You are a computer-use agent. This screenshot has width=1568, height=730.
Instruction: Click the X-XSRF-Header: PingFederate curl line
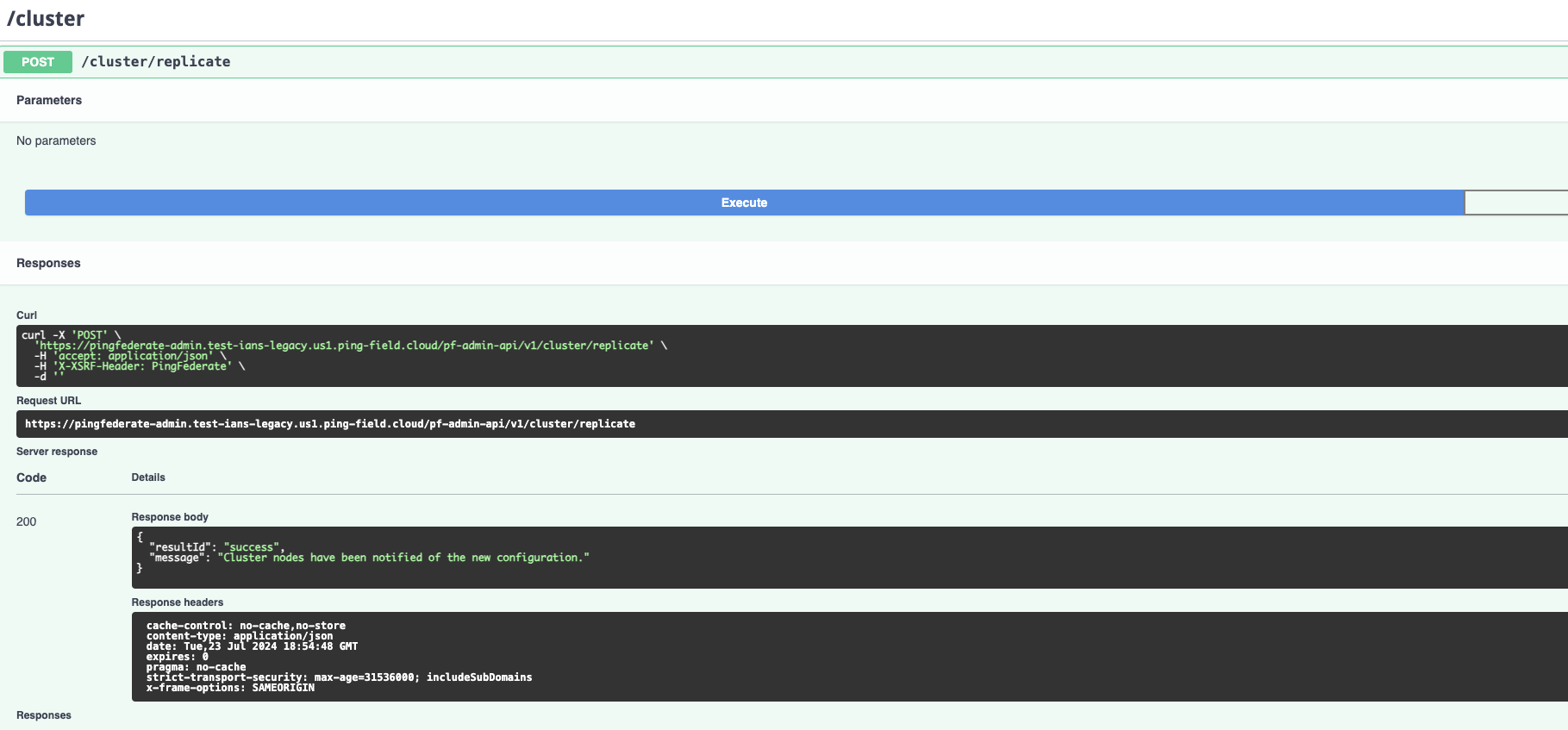pos(140,366)
